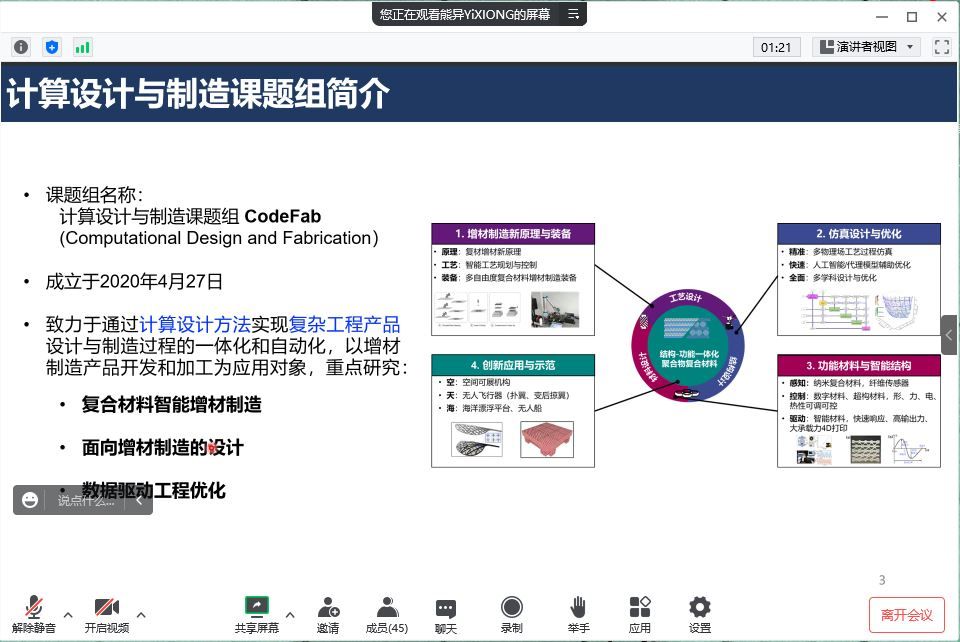Click the blue security shield icon
This screenshot has width=960, height=642.
52,47
